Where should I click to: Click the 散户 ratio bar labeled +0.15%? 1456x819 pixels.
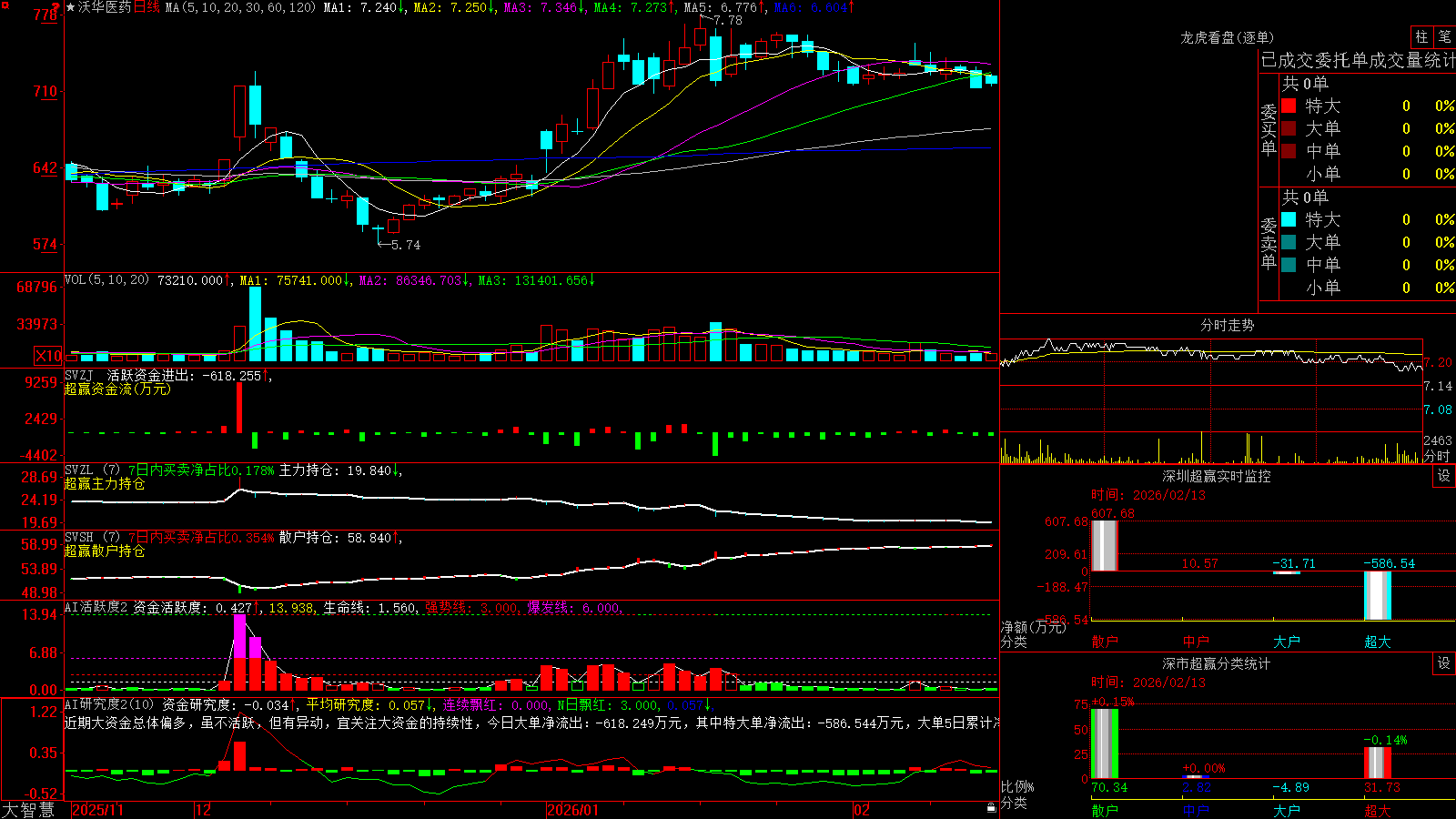(1104, 743)
